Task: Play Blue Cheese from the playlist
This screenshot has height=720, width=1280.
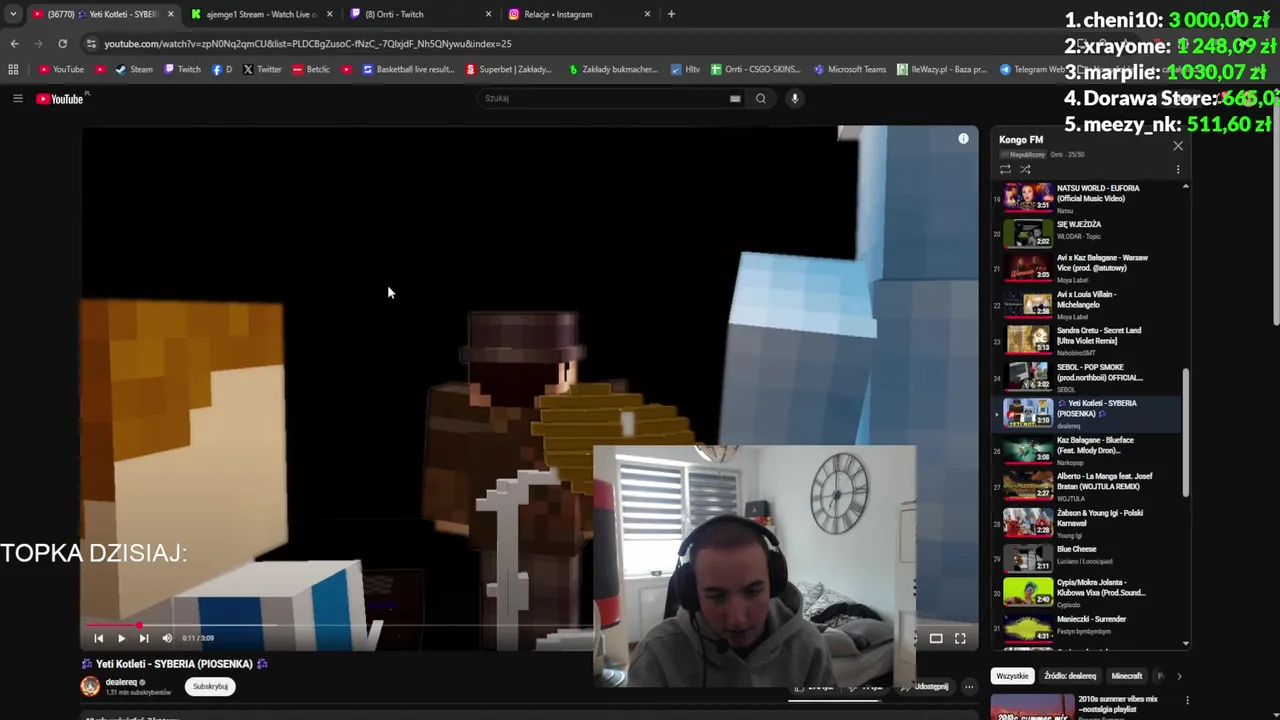Action: [1087, 558]
